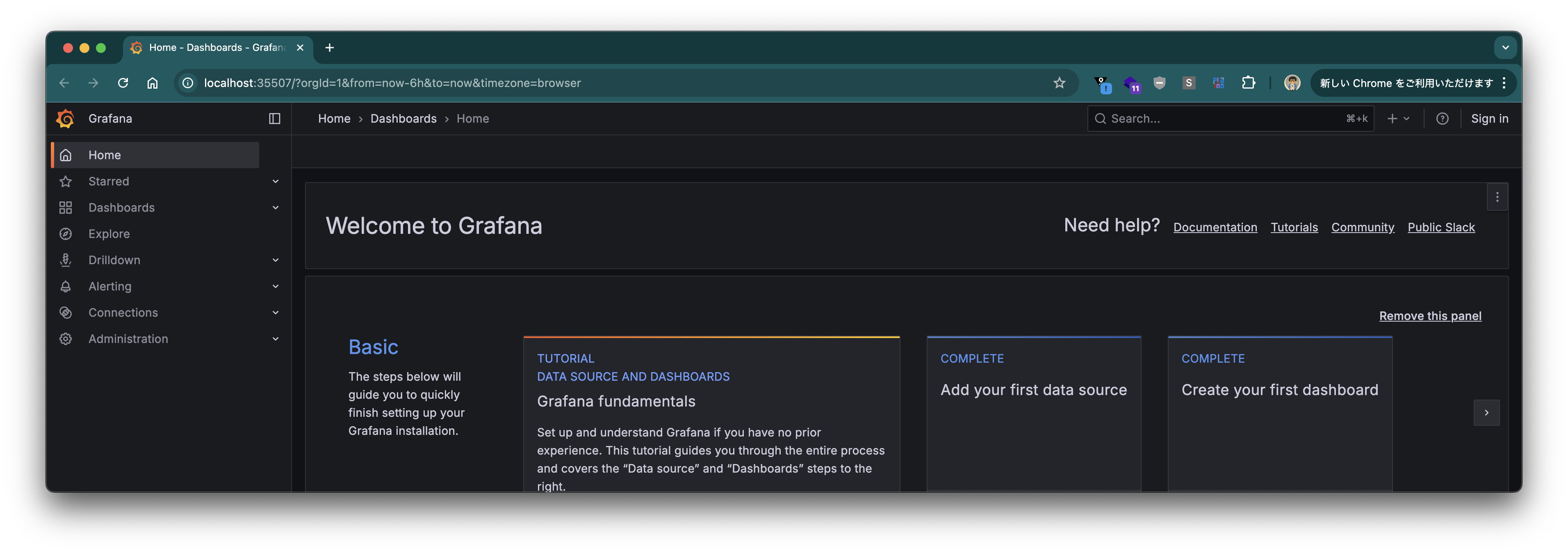
Task: Click Dashboards in the breadcrumb
Action: tap(403, 119)
